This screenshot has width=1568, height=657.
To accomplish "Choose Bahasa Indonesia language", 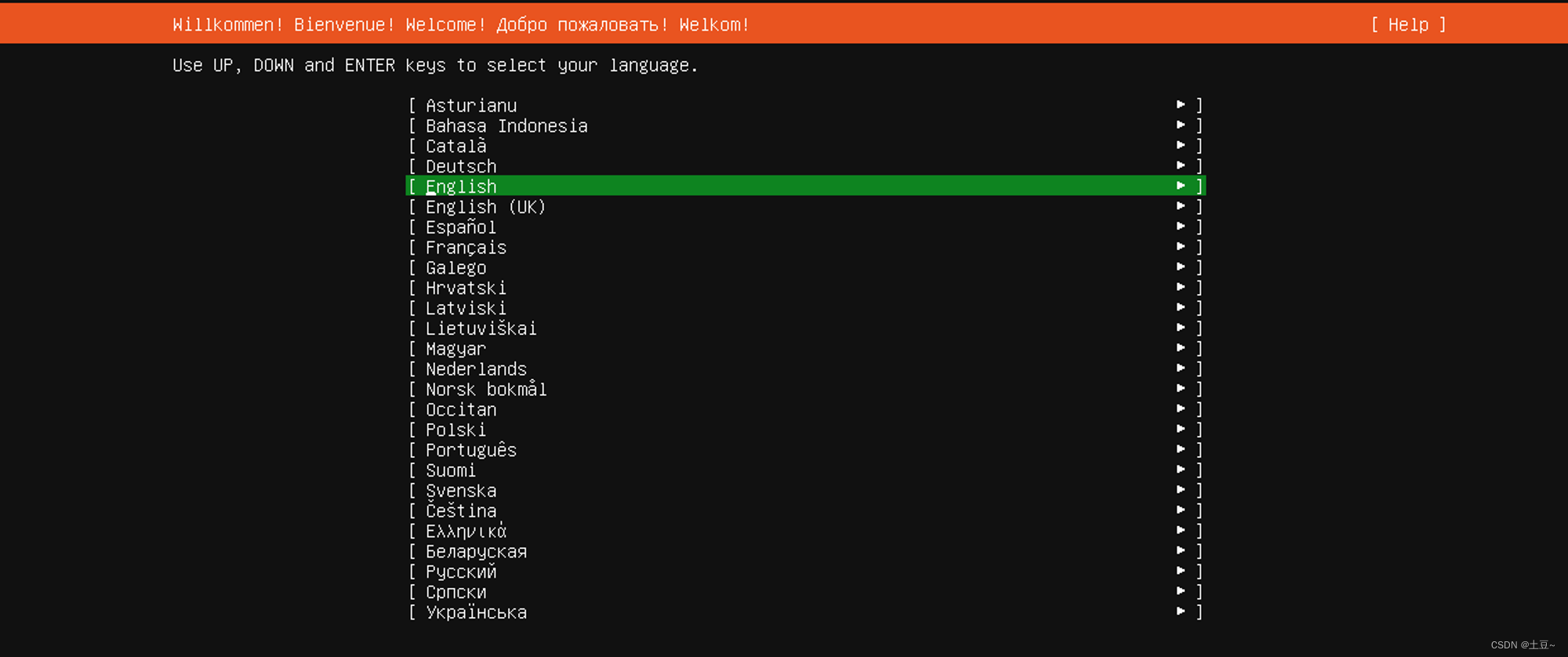I will (805, 125).
